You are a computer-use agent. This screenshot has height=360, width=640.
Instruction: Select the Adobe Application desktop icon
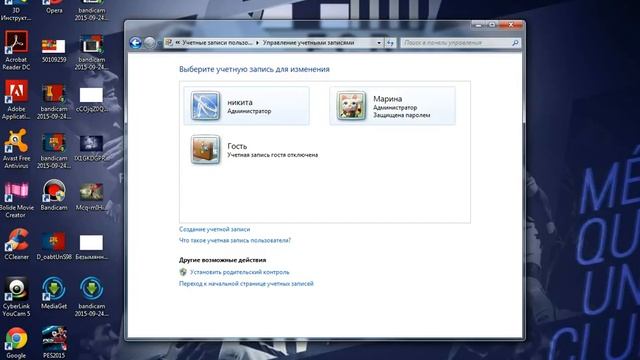click(x=16, y=100)
